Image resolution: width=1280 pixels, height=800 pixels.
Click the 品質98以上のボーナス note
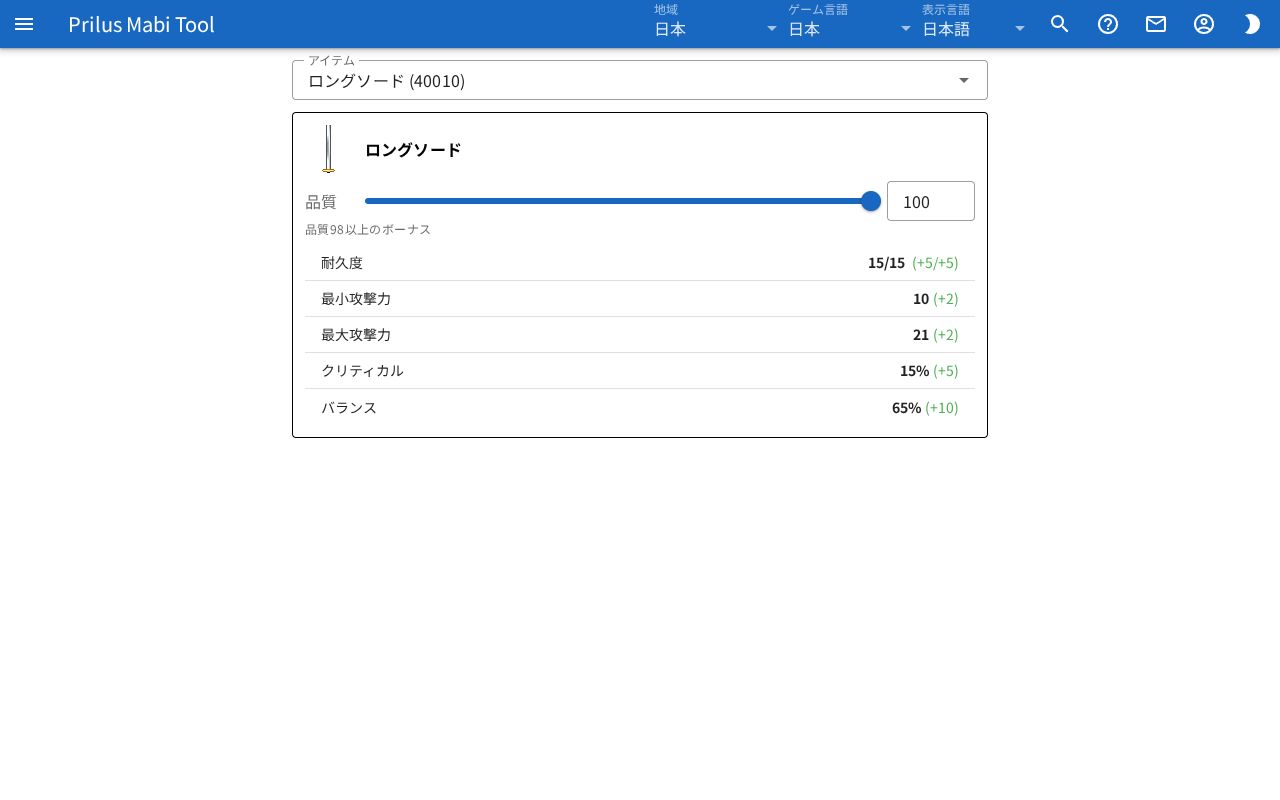pyautogui.click(x=368, y=229)
